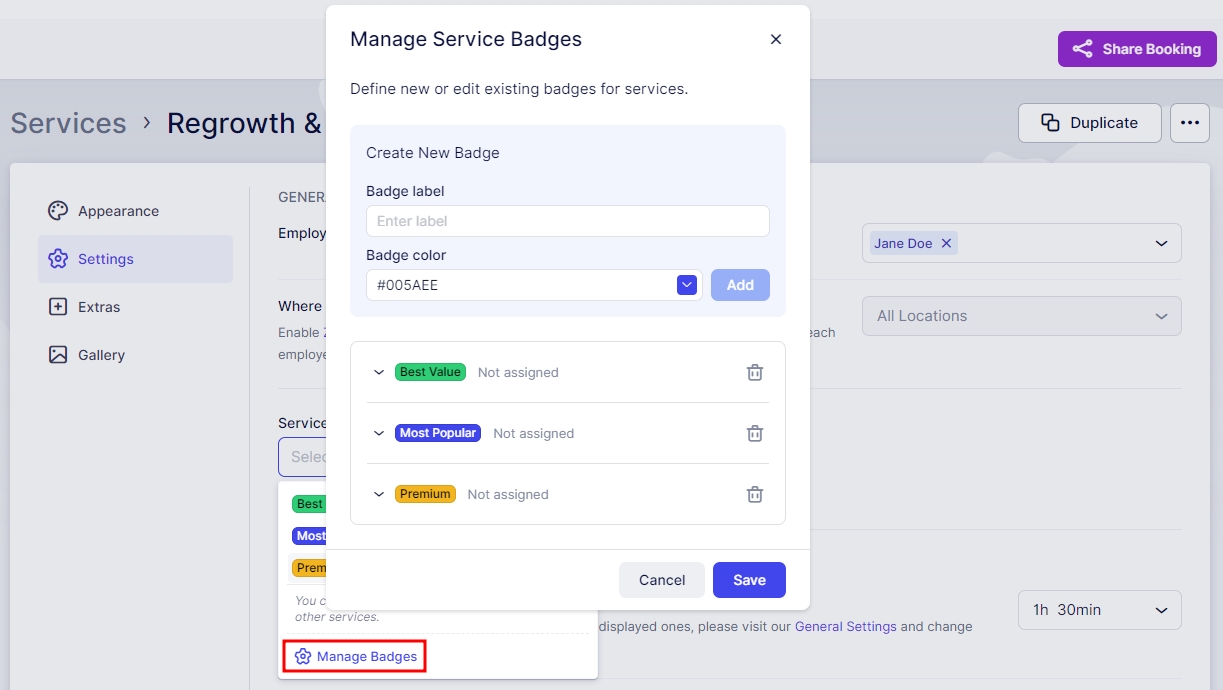Remove Jane Doe from employees
This screenshot has width=1223, height=690.
[946, 243]
